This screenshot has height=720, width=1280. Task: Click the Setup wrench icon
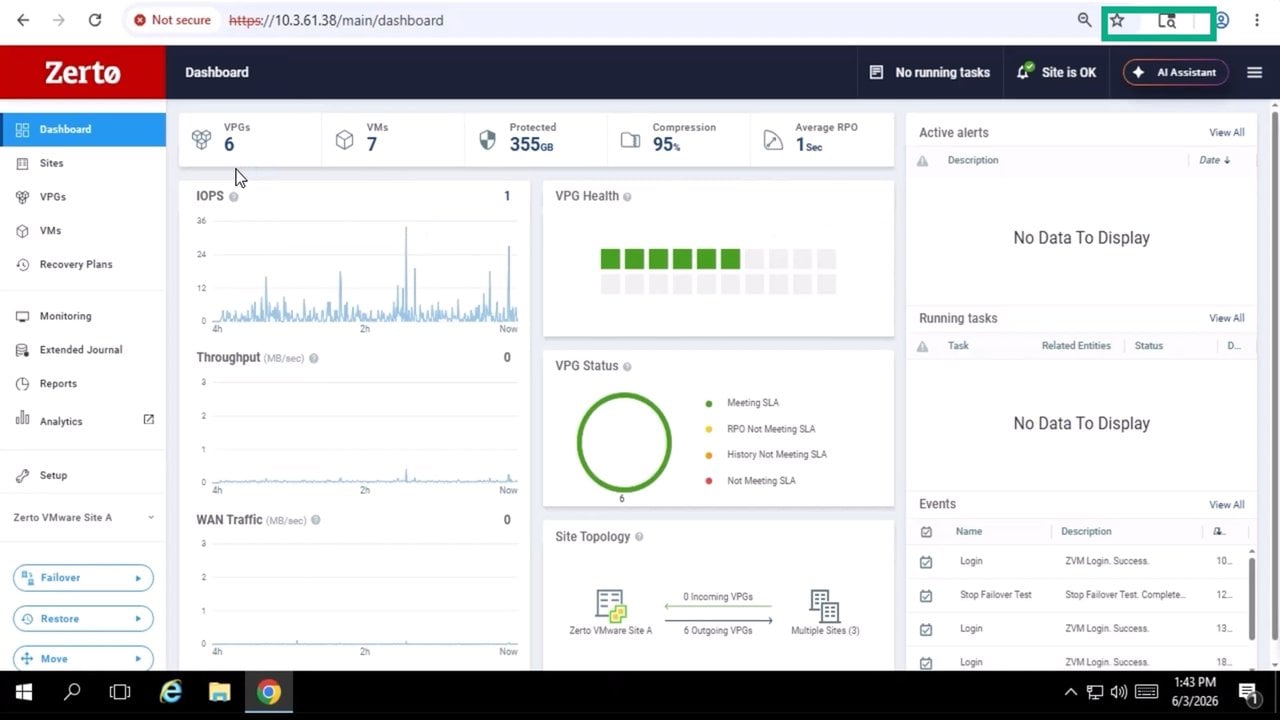pyautogui.click(x=22, y=476)
